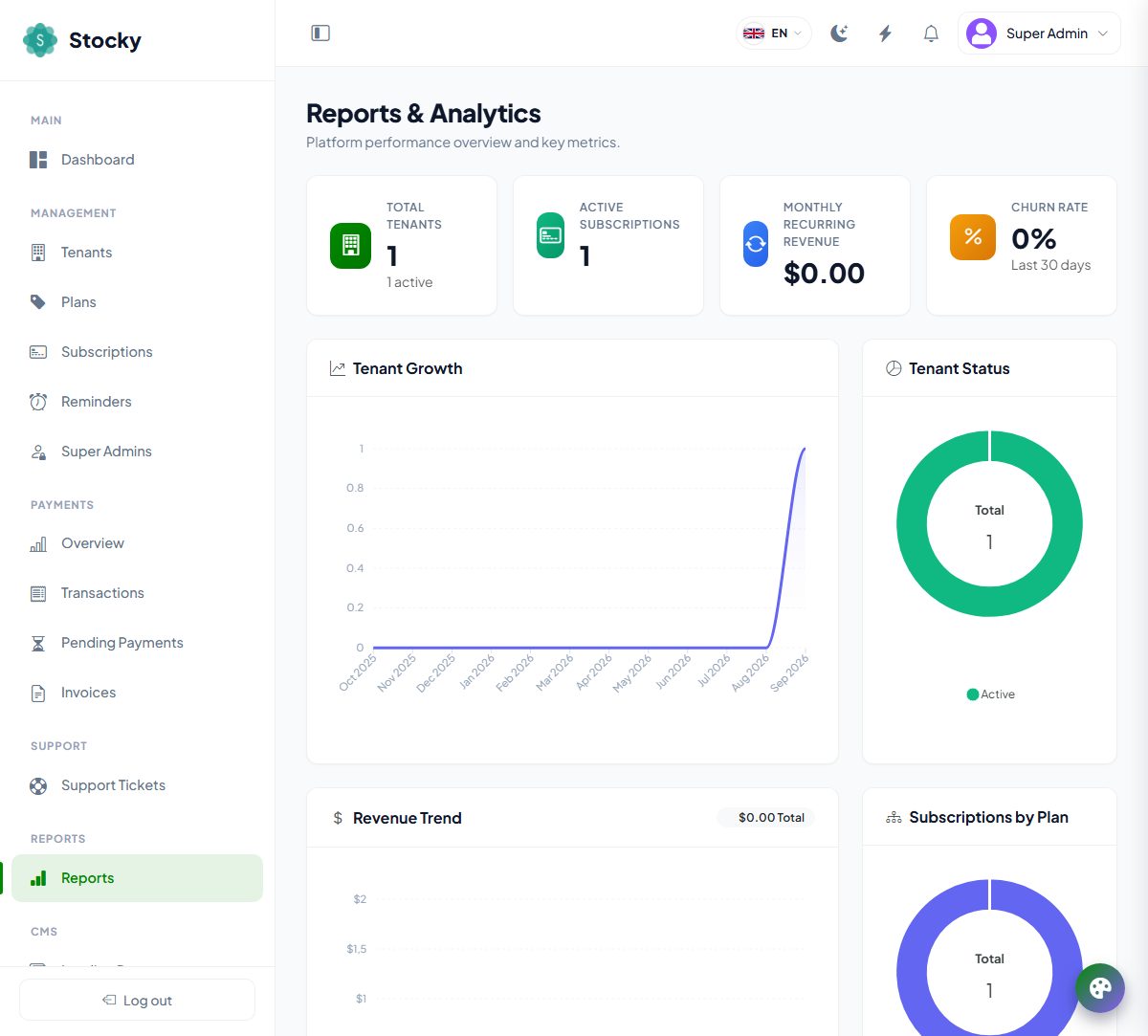Viewport: 1148px width, 1036px height.
Task: Click the Tenant Growth chart-line icon
Action: pyautogui.click(x=337, y=368)
